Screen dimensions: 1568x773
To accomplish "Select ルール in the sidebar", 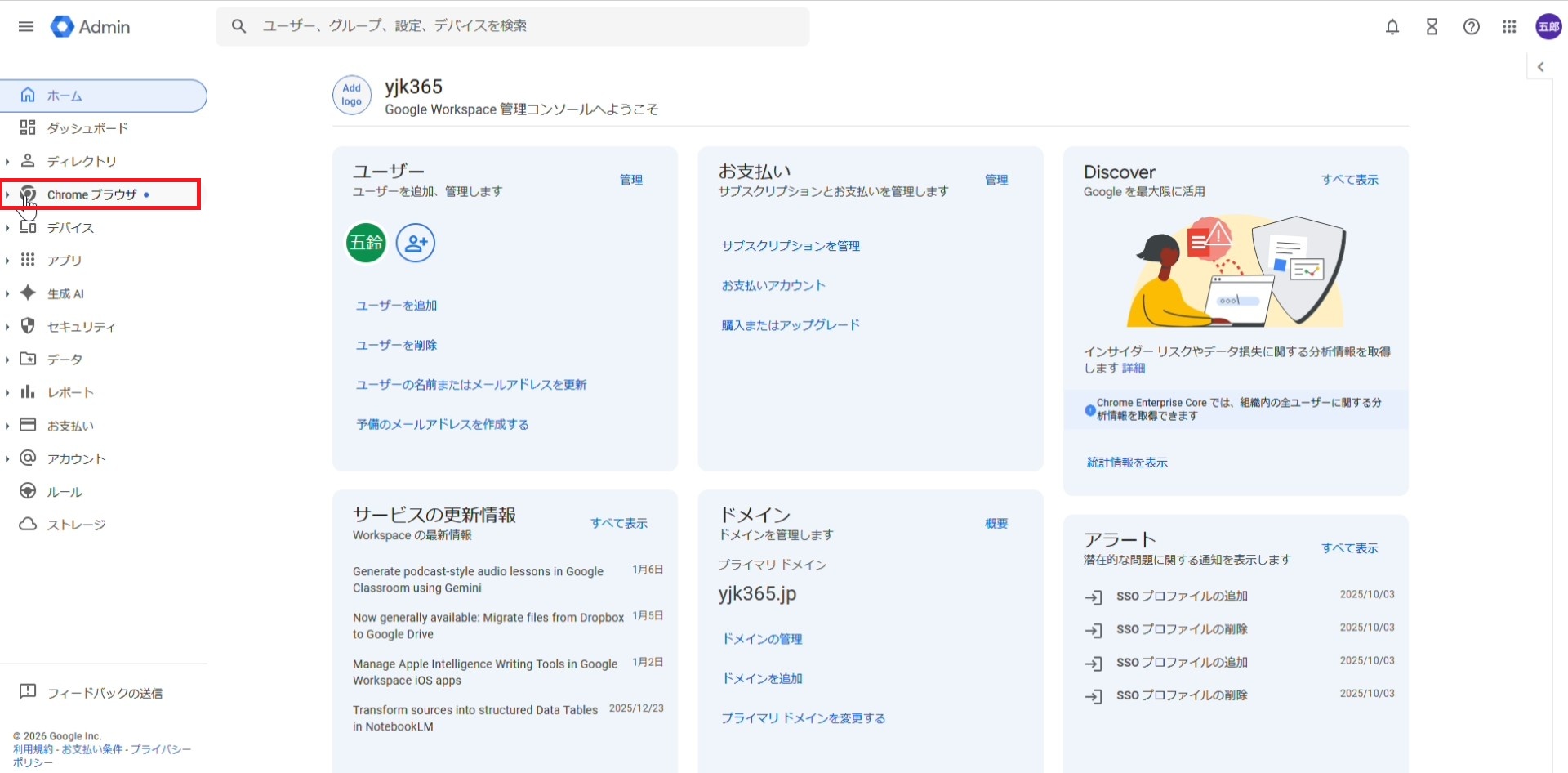I will pyautogui.click(x=65, y=492).
